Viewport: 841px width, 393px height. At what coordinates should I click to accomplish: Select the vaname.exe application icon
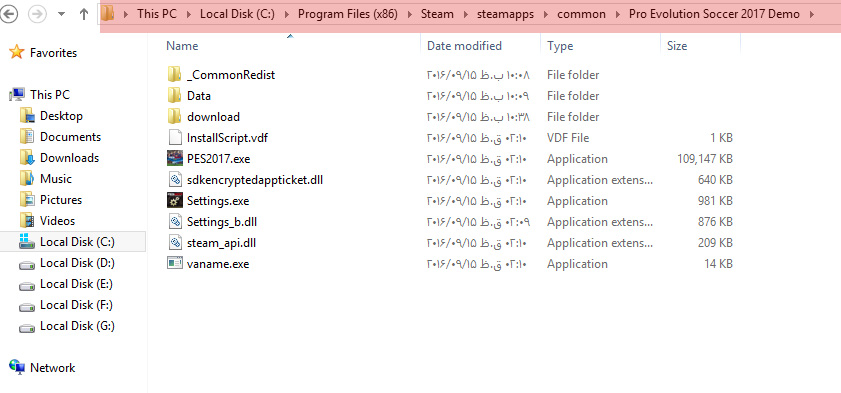175,263
